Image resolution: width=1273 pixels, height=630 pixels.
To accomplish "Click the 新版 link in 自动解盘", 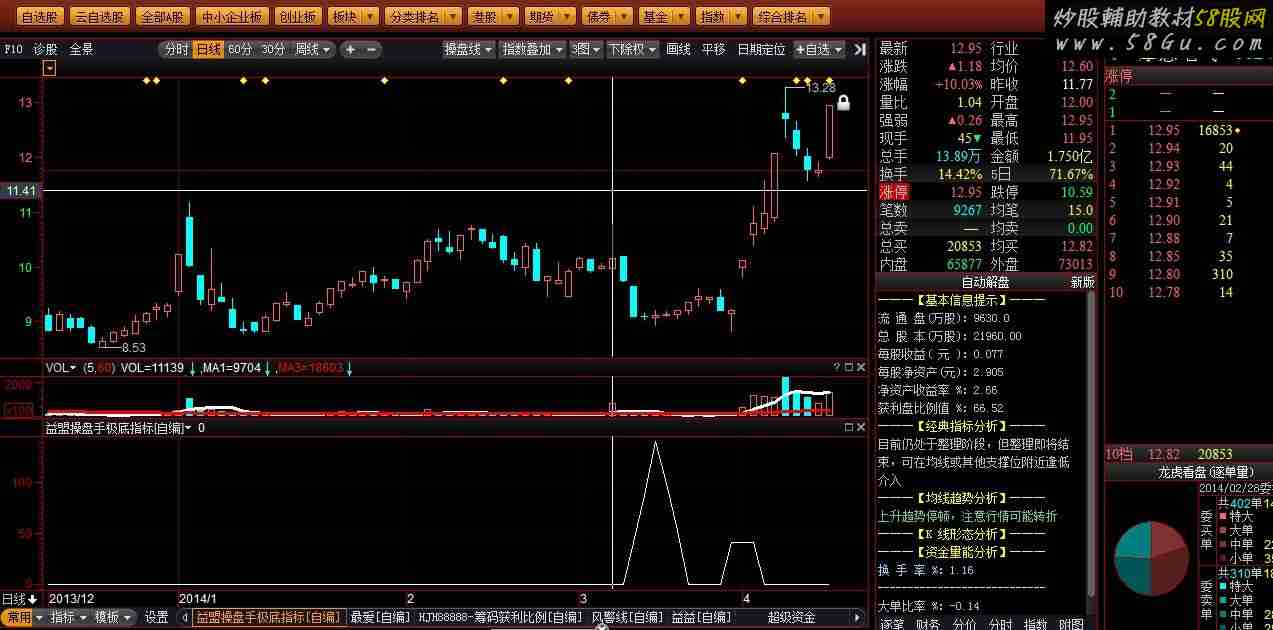I will click(x=1083, y=282).
